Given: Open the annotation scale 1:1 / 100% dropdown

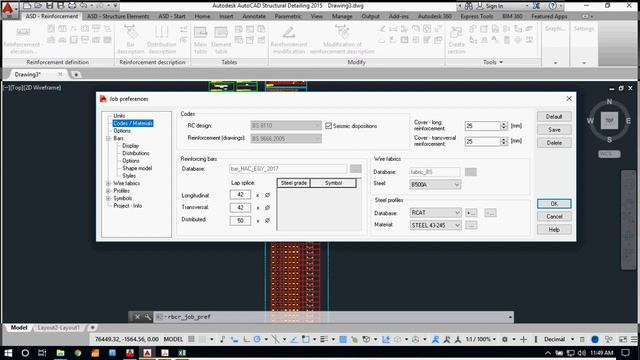Looking at the screenshot, I should (481, 339).
